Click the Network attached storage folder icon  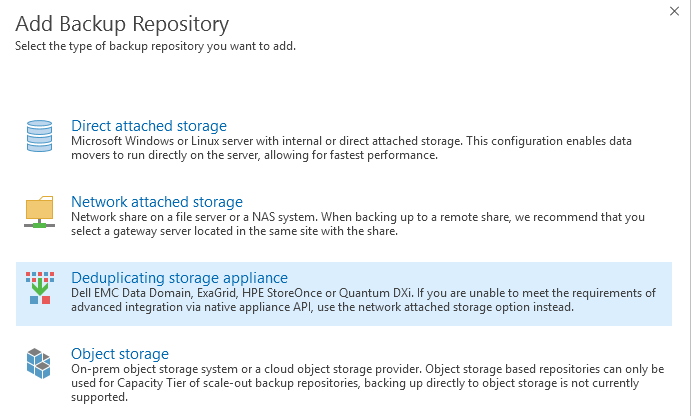click(x=40, y=212)
